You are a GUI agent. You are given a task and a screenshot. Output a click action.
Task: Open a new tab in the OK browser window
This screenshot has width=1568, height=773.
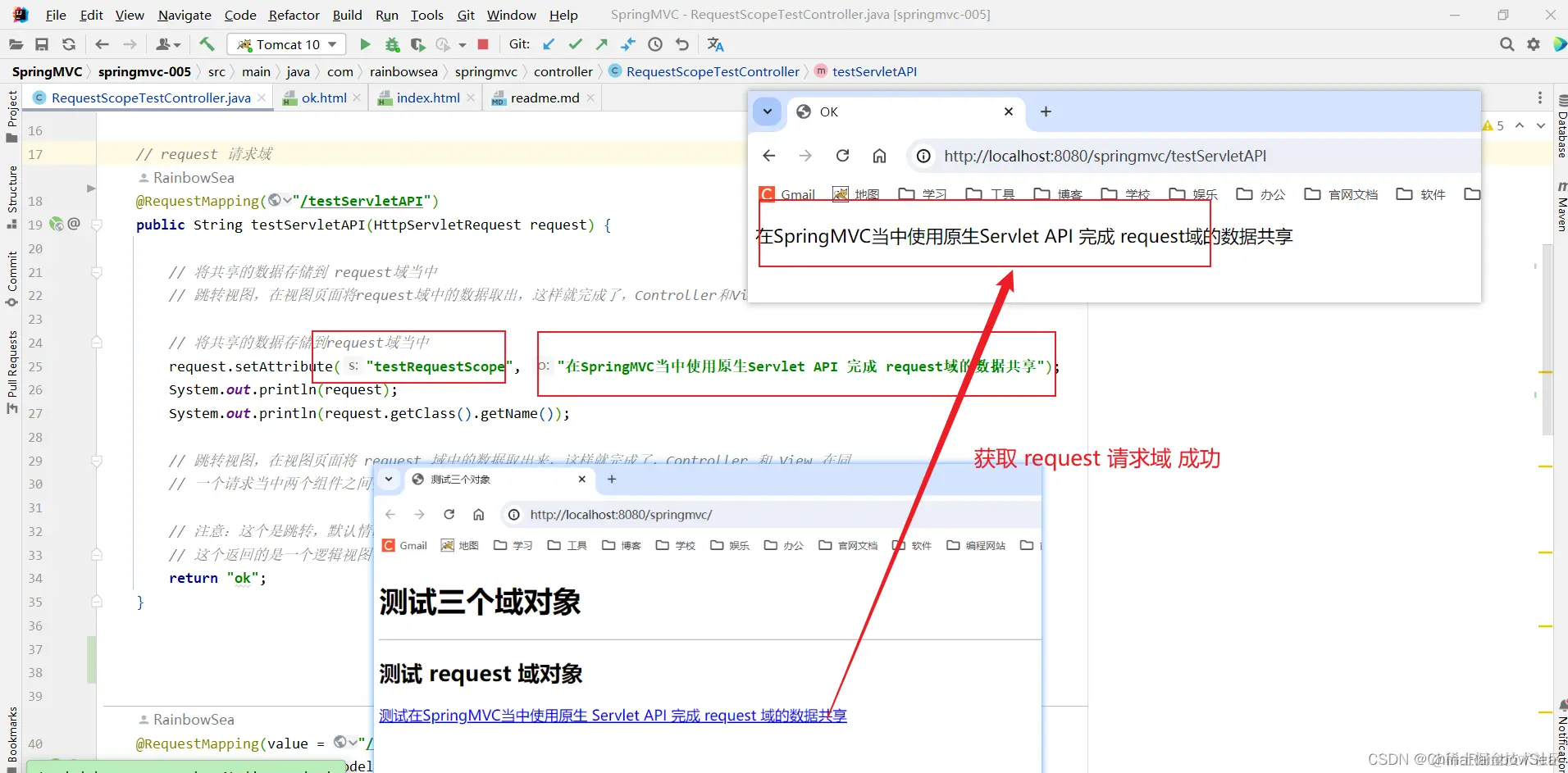(x=1046, y=111)
